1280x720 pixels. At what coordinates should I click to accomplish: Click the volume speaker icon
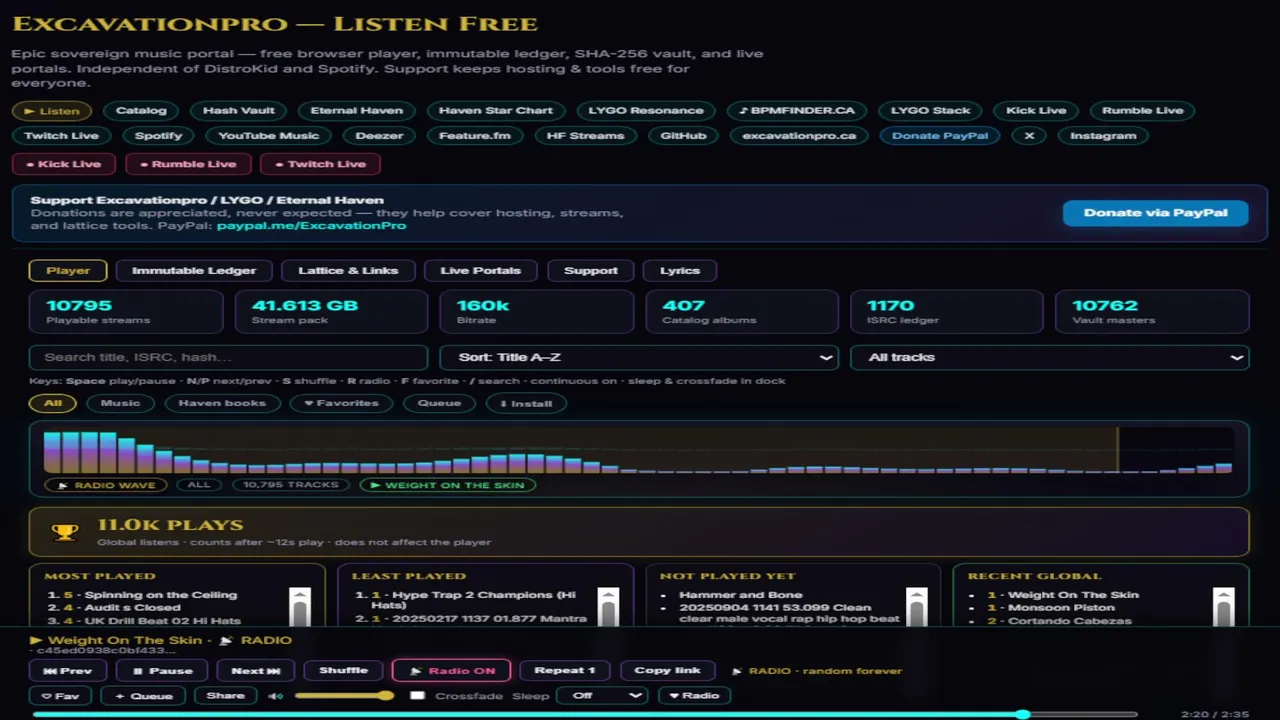tap(275, 696)
